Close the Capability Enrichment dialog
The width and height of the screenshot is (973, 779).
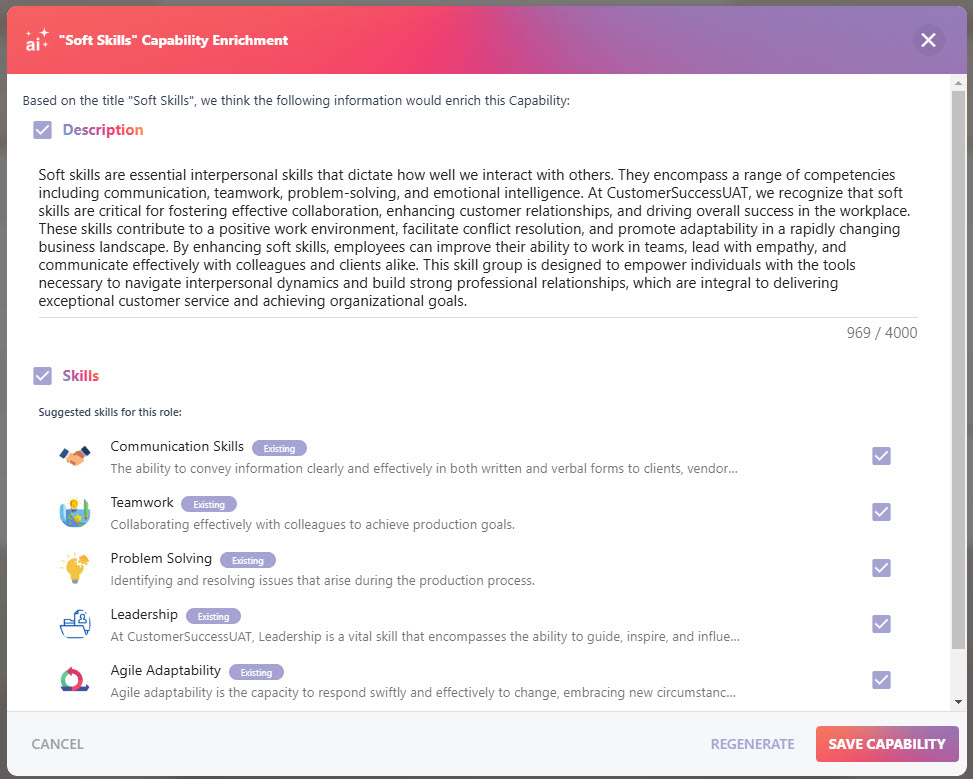[928, 40]
